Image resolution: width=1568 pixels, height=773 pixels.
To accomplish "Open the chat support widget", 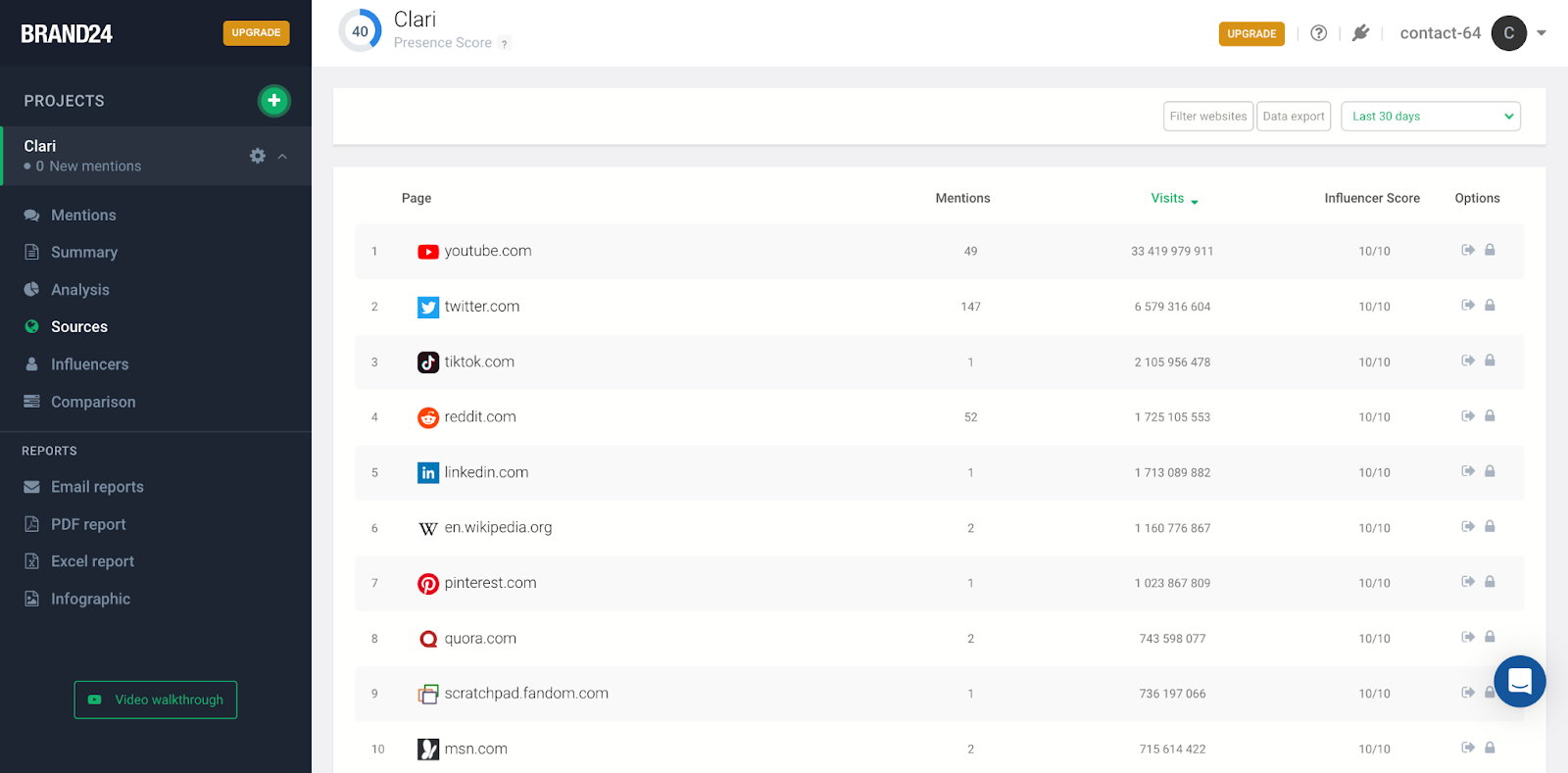I will coord(1519,681).
